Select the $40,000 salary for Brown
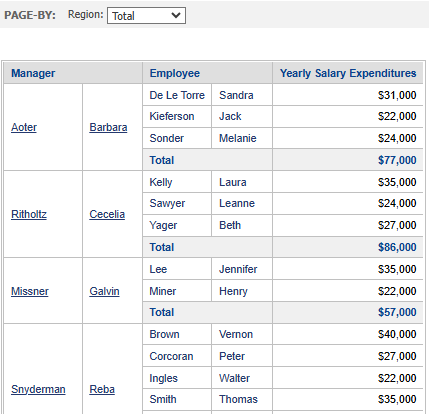Viewport: 429px width, 414px height. click(x=348, y=334)
